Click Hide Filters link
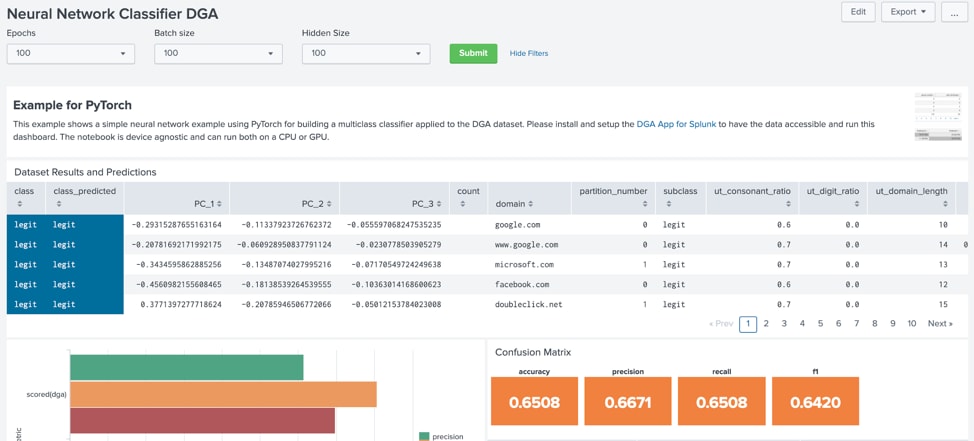The width and height of the screenshot is (974, 441). 529,53
